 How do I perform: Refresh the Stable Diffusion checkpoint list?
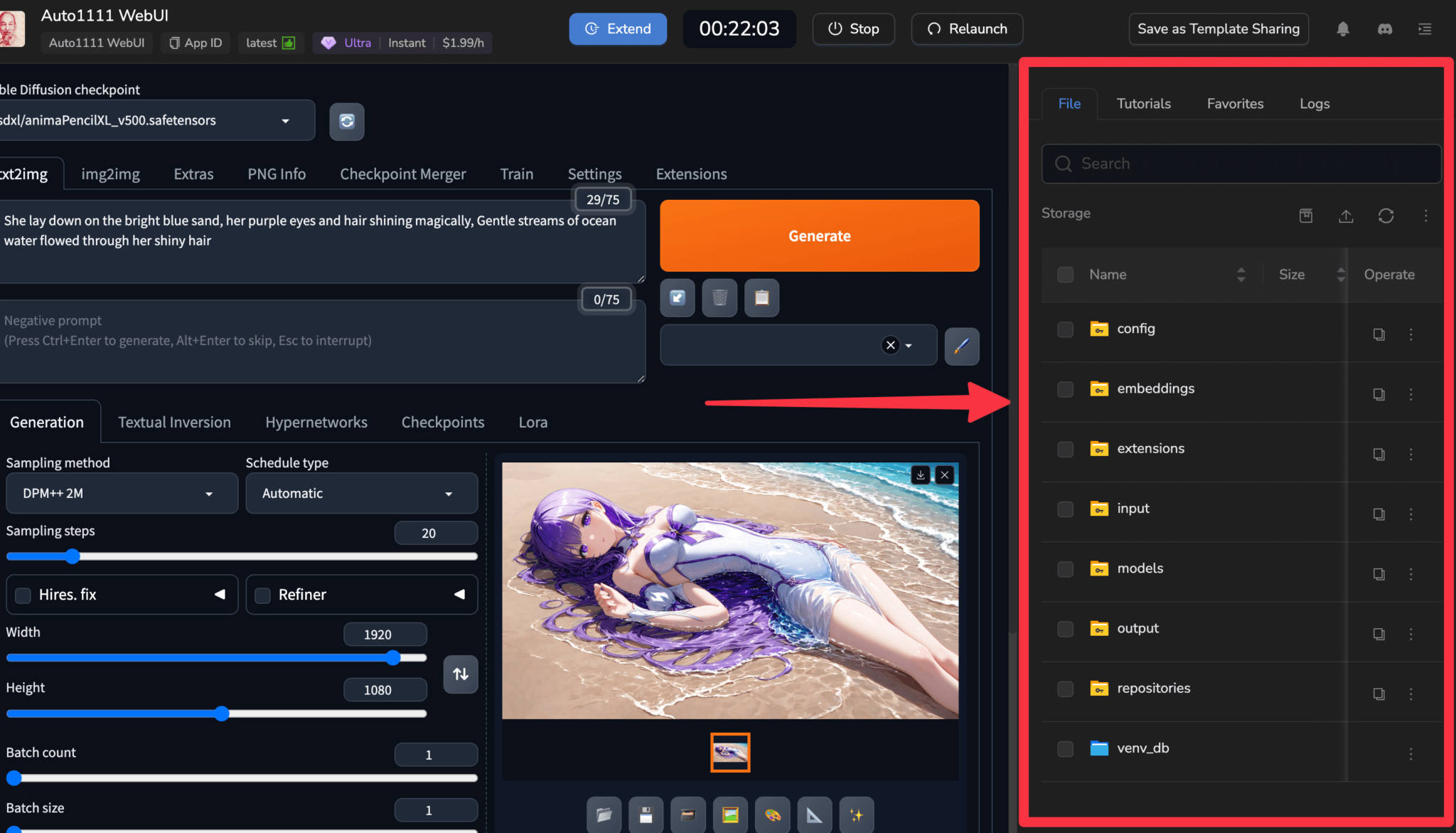pyautogui.click(x=346, y=121)
